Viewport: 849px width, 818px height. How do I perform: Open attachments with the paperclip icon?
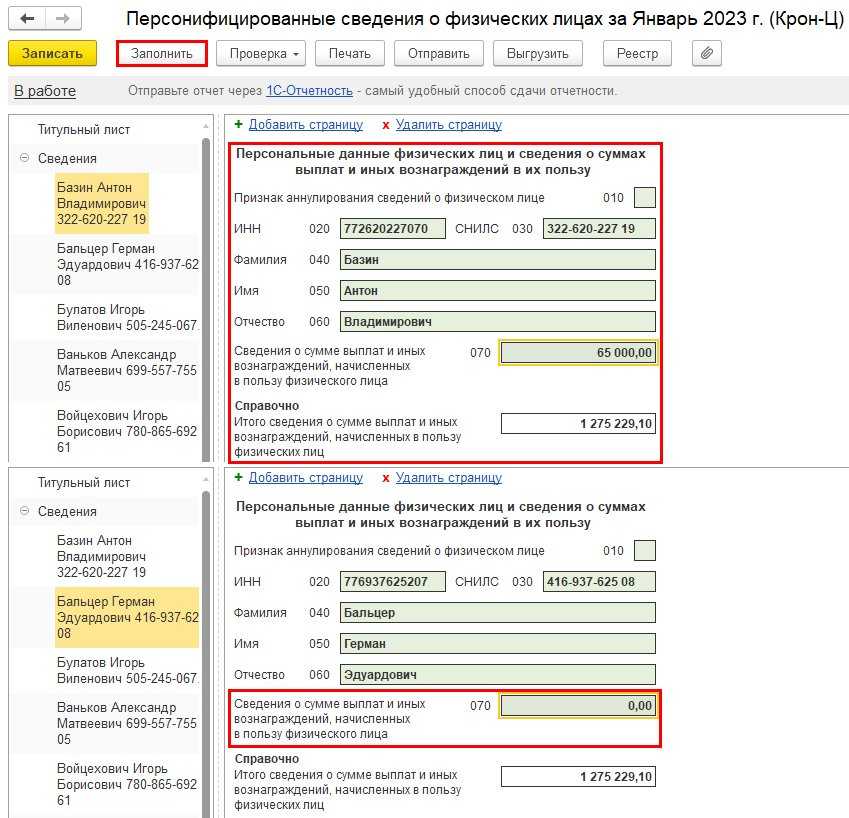click(x=706, y=53)
